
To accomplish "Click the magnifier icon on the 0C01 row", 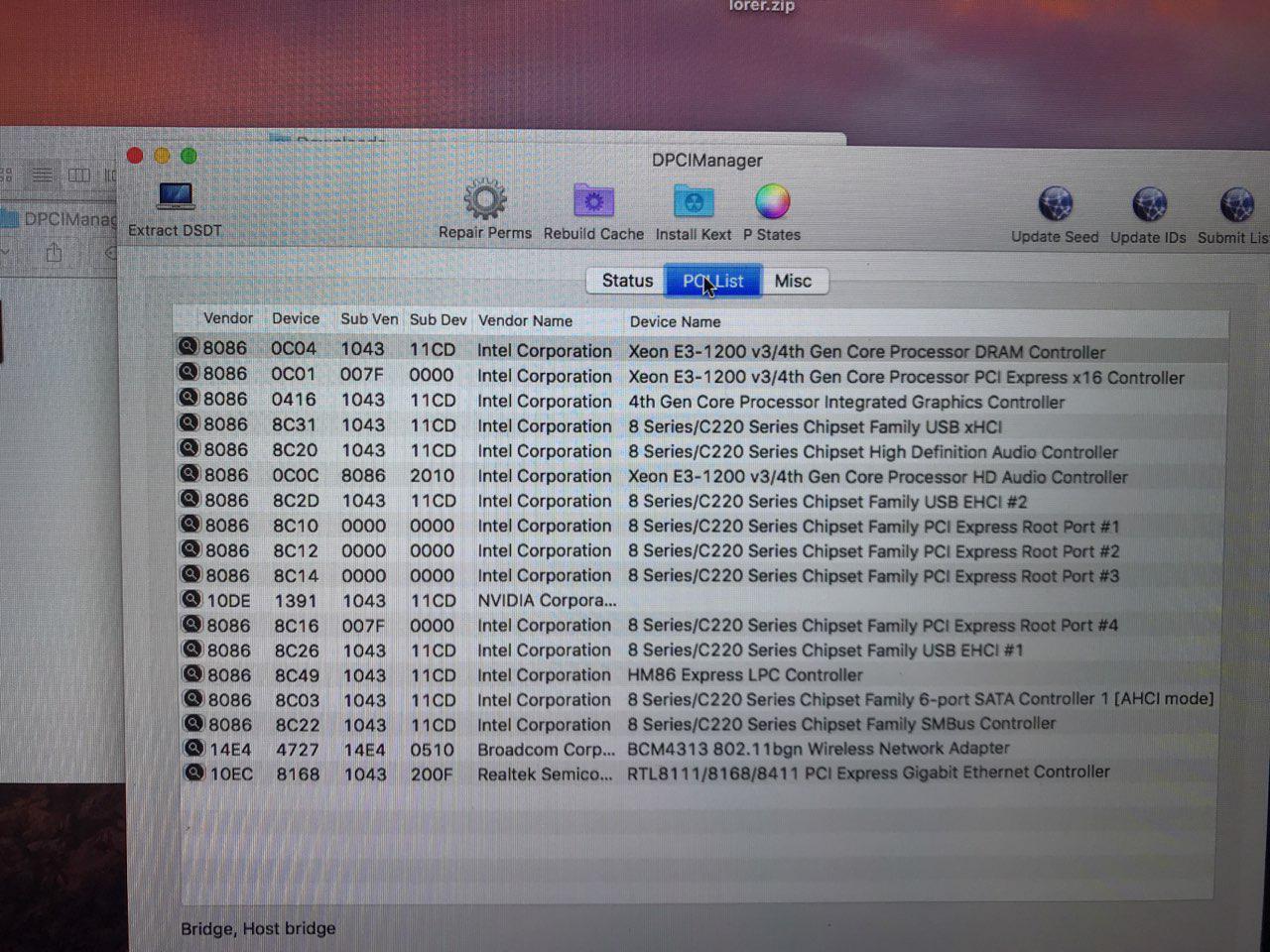I will pyautogui.click(x=188, y=372).
